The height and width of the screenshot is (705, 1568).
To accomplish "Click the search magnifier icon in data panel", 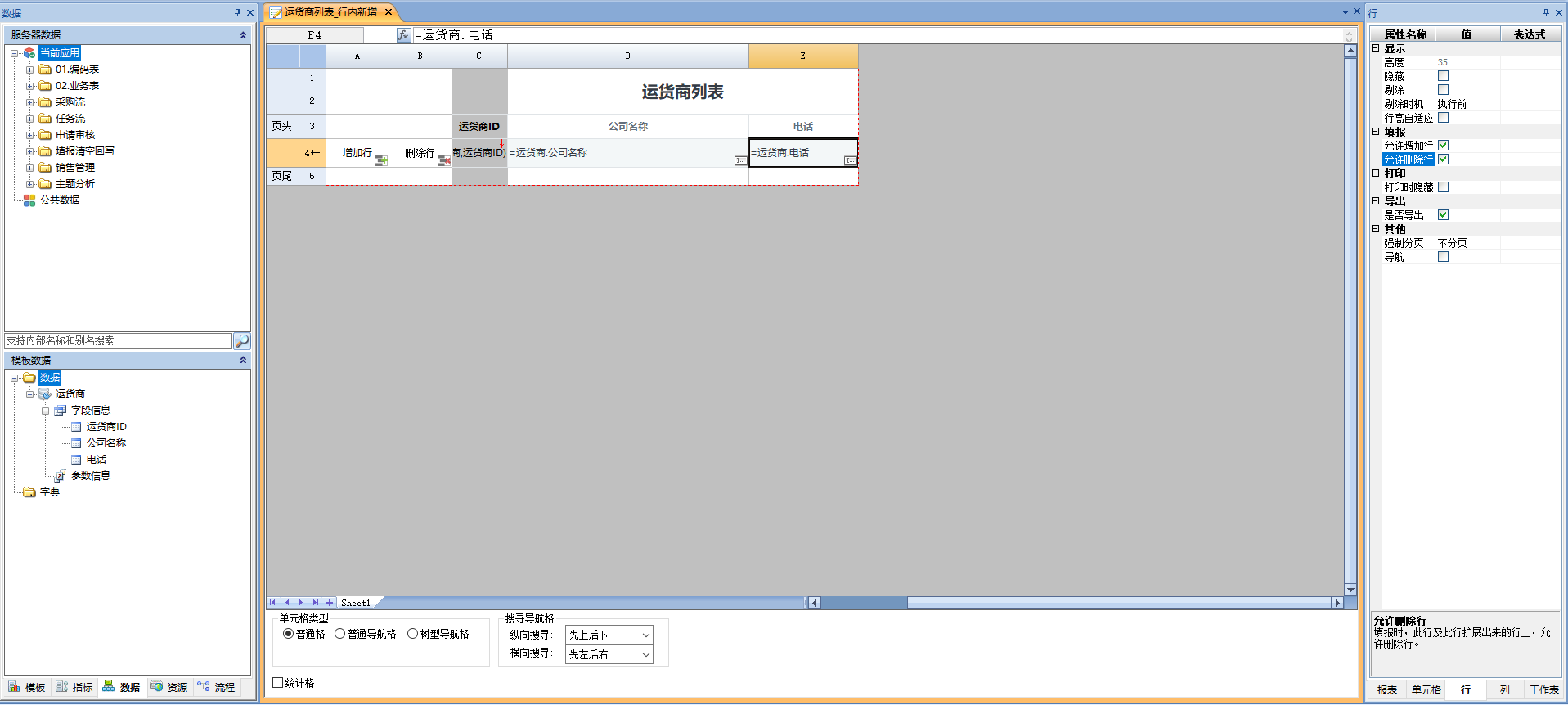I will click(x=242, y=340).
